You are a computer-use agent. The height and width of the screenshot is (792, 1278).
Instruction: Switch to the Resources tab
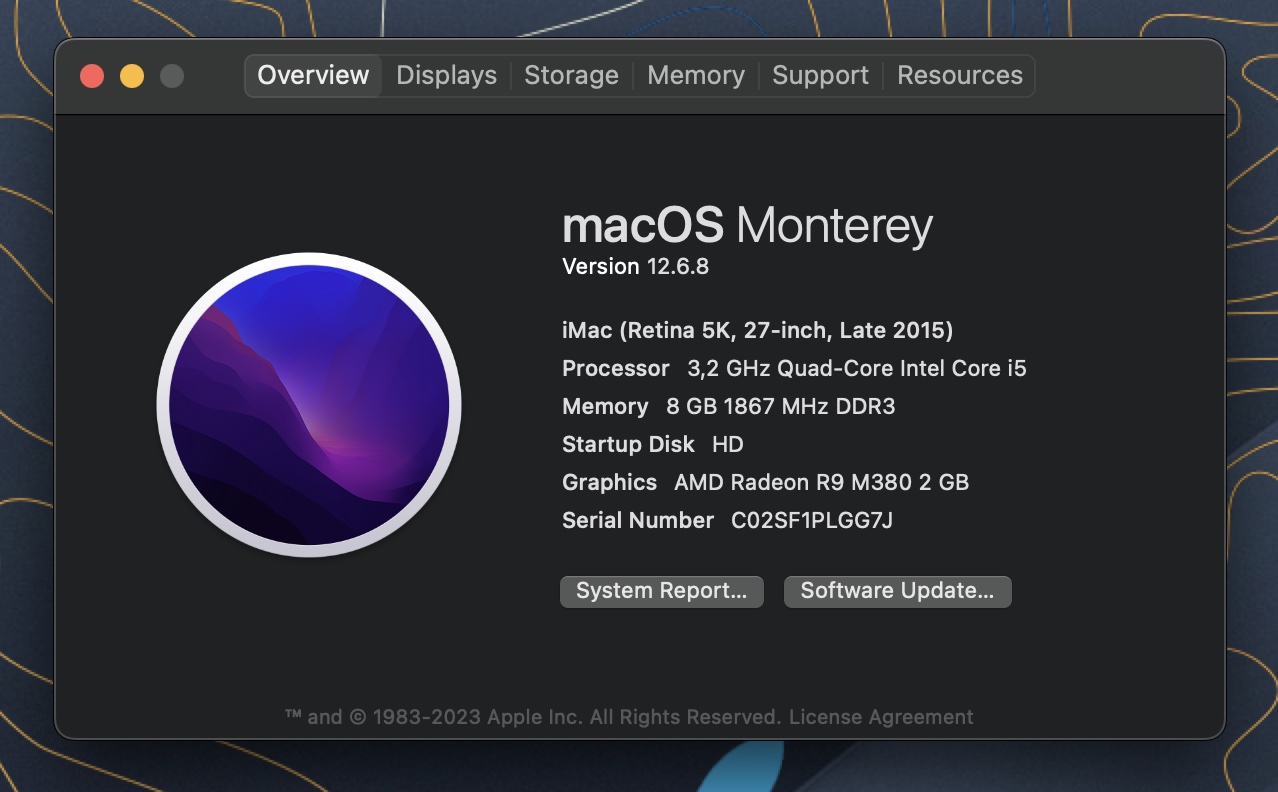(x=959, y=76)
